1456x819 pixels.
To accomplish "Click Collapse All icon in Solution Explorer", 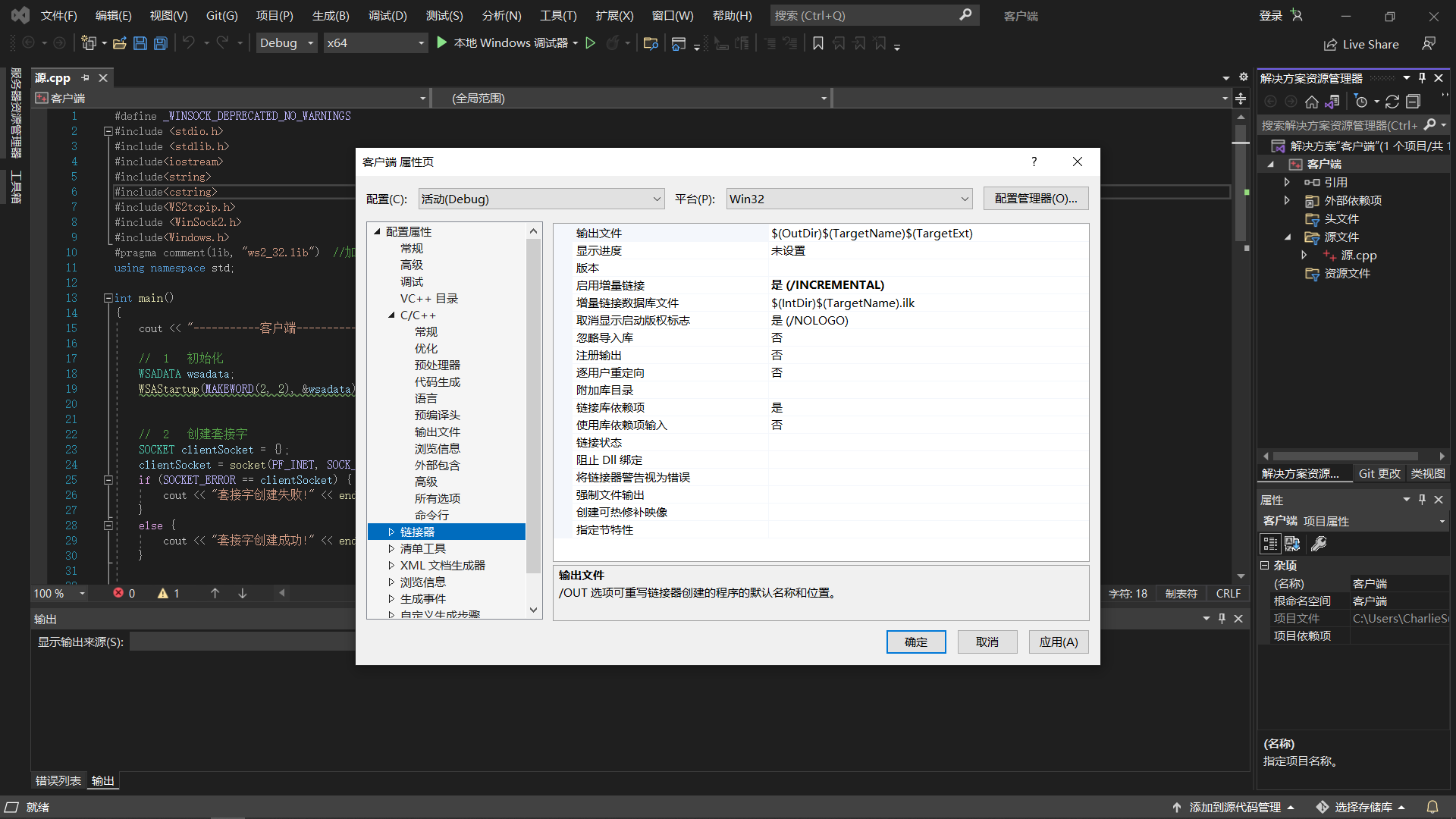I will 1413,102.
